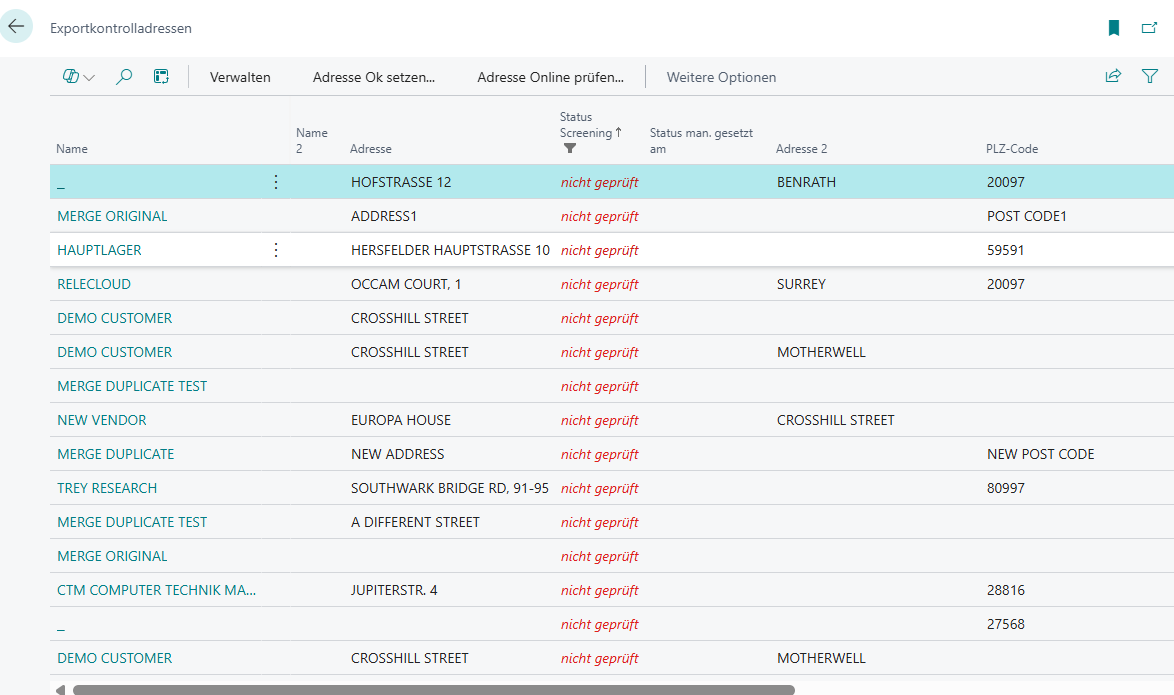This screenshot has width=1174, height=695.
Task: Open the Verwalten menu
Action: click(240, 77)
